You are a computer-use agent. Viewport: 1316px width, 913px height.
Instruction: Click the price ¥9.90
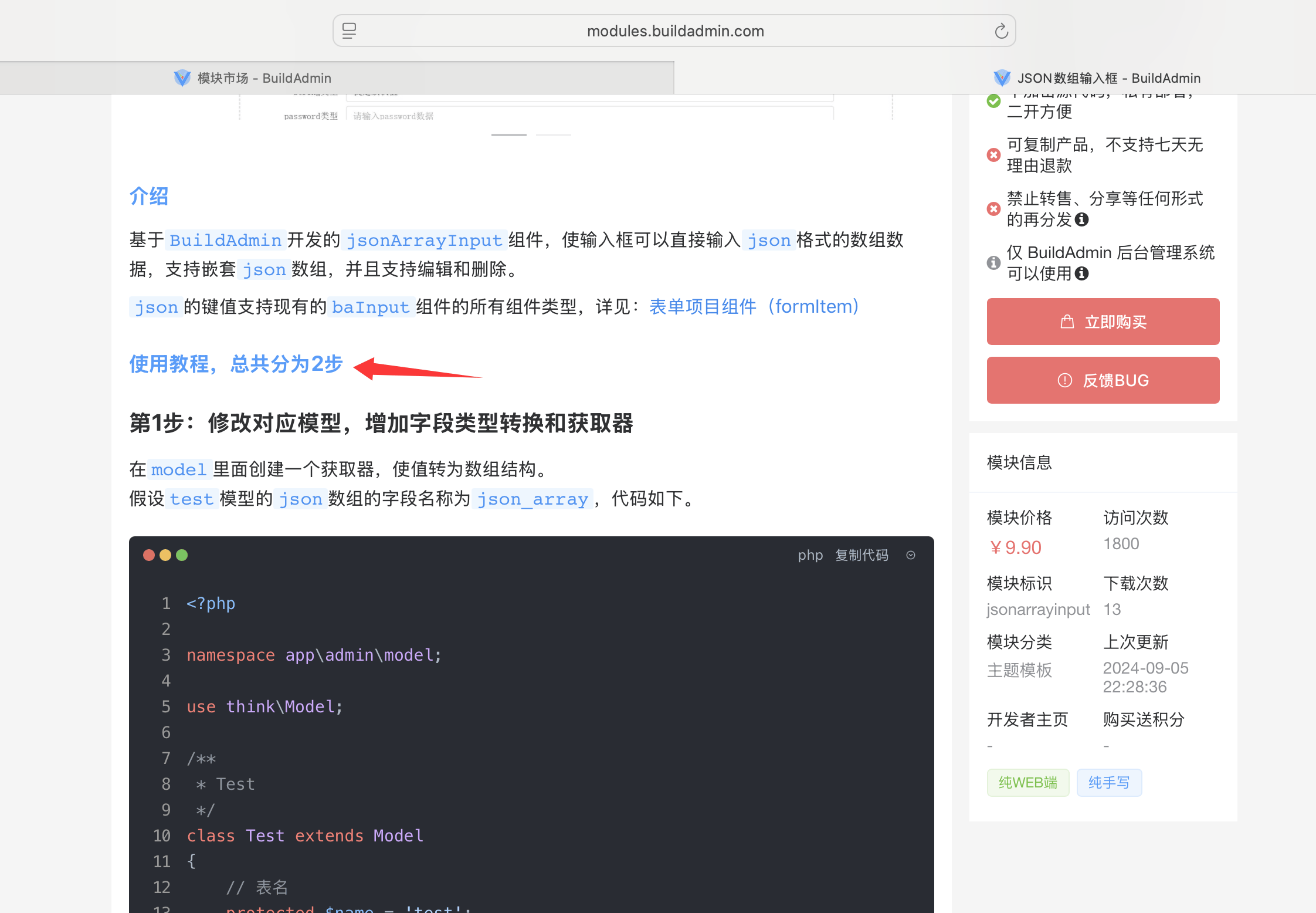click(x=1015, y=547)
